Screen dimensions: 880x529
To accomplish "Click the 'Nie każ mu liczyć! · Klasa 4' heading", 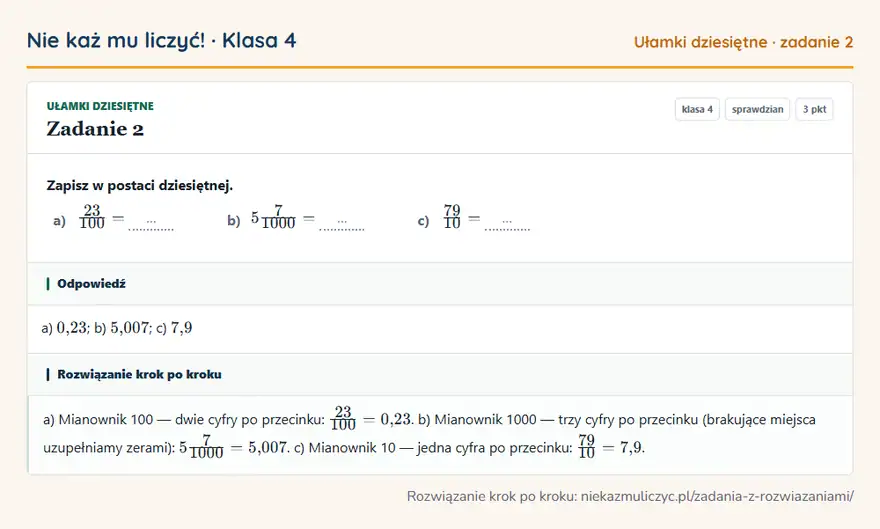I will [x=162, y=40].
